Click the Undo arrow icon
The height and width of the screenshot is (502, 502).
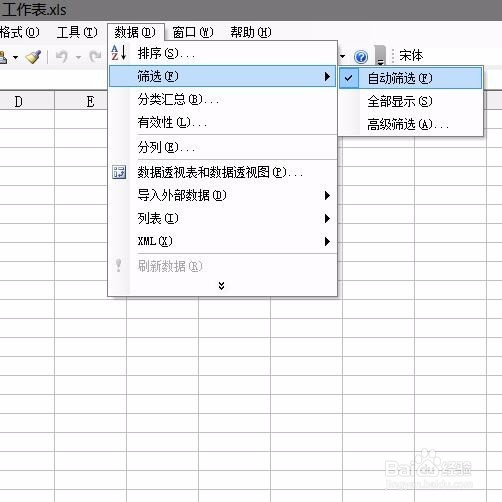tap(61, 57)
